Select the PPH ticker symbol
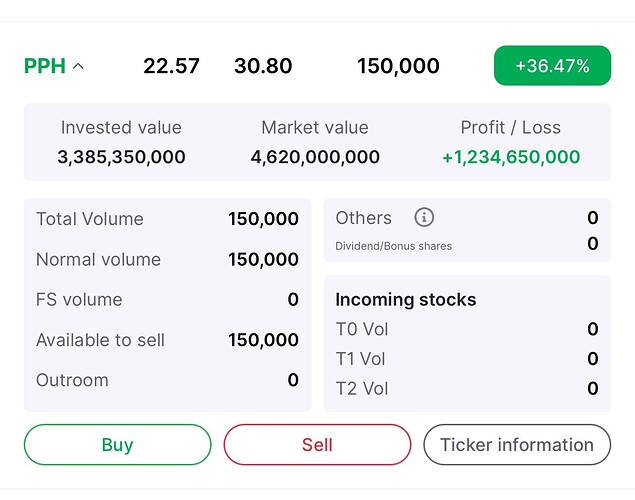Viewport: 635px width, 500px height. click(45, 66)
